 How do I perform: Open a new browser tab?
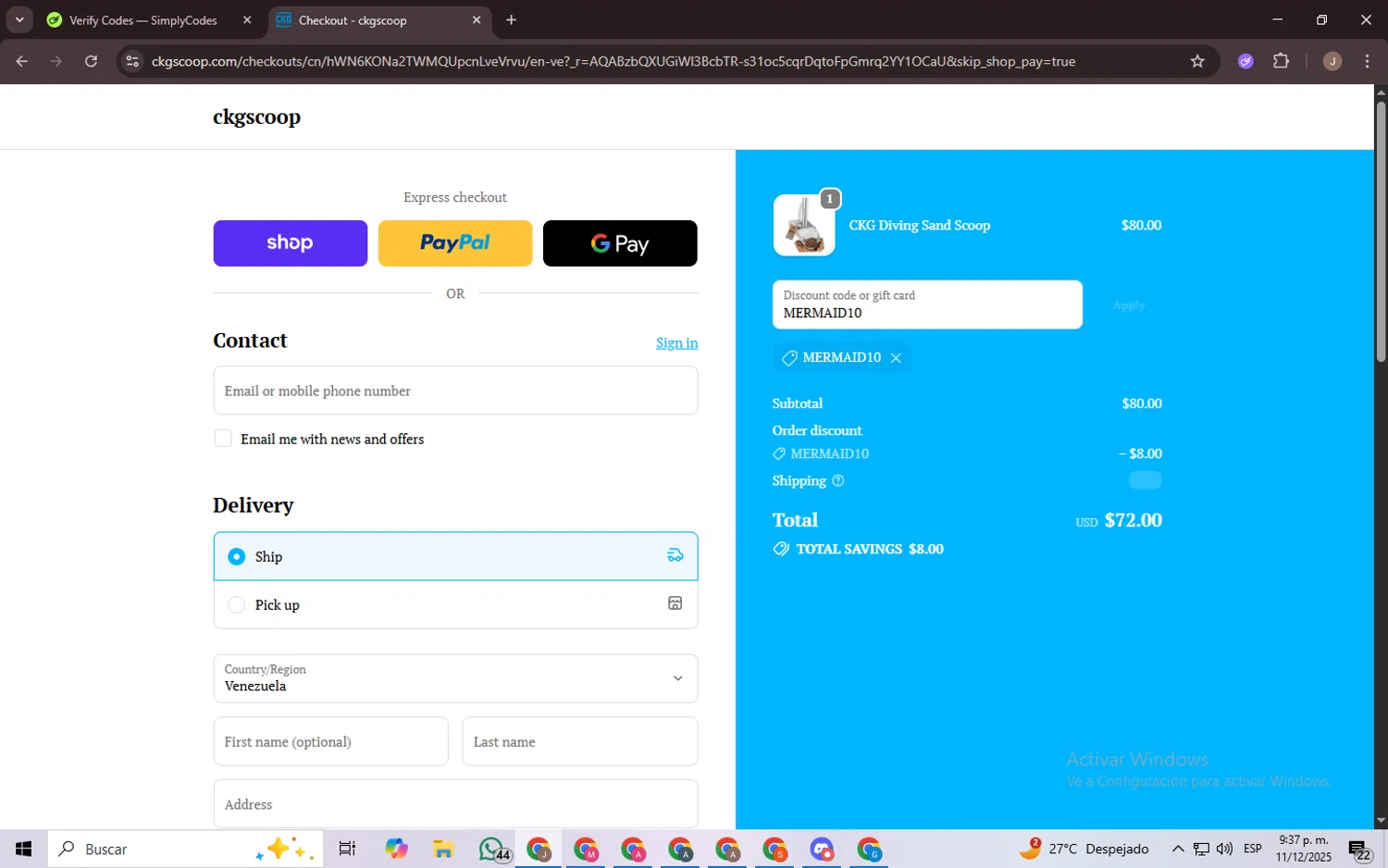(511, 20)
